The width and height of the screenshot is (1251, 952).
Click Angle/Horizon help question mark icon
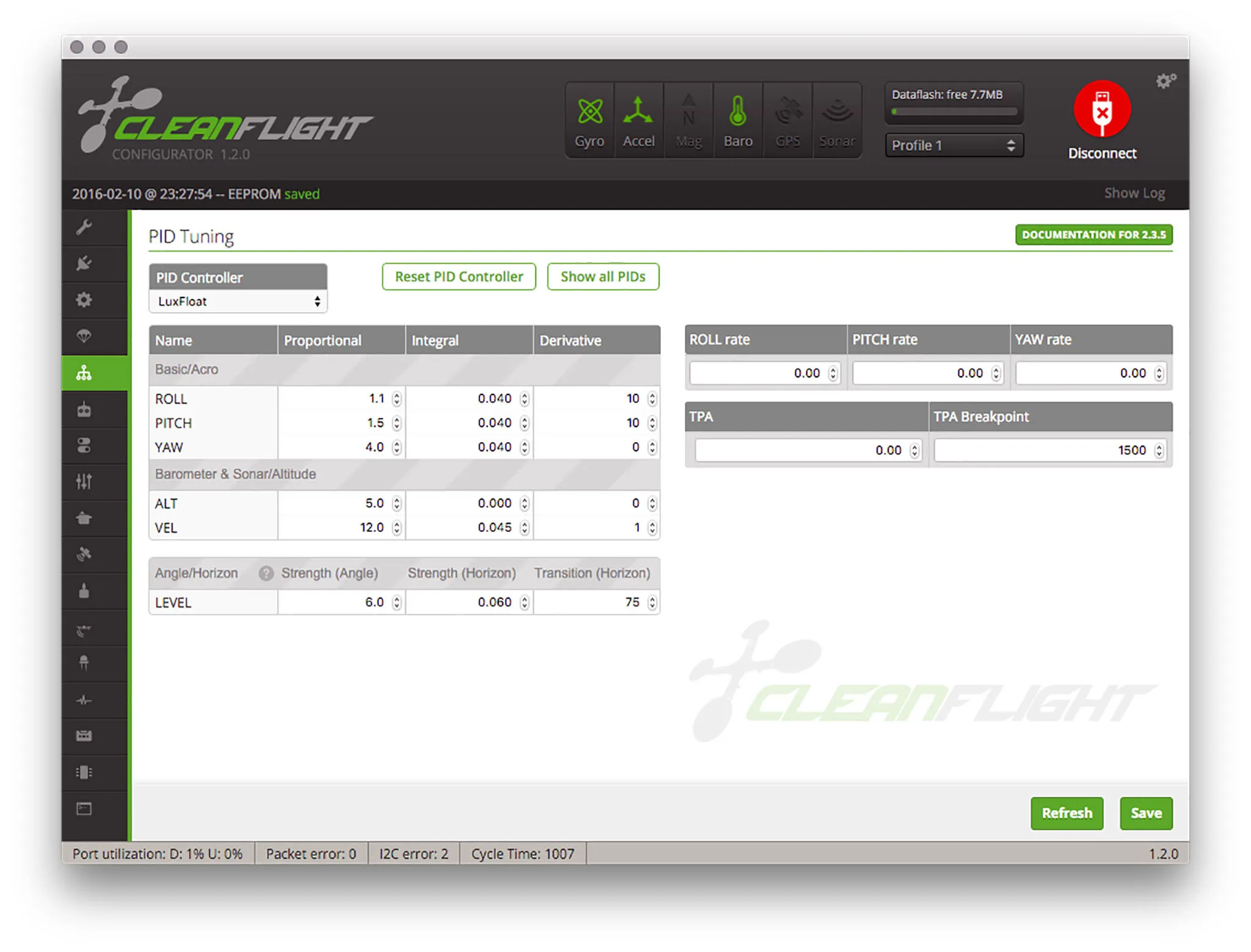click(x=266, y=573)
